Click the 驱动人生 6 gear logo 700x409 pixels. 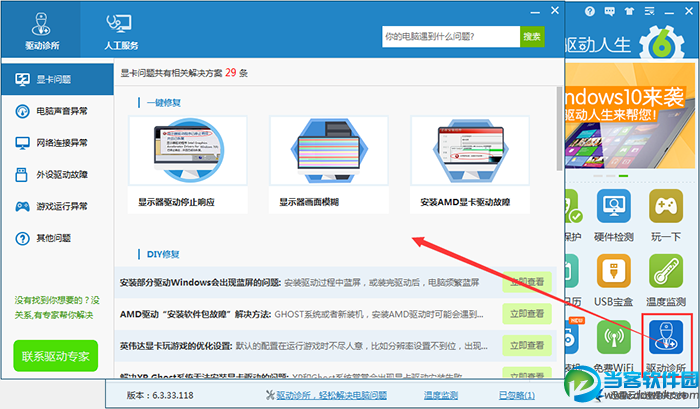click(662, 44)
